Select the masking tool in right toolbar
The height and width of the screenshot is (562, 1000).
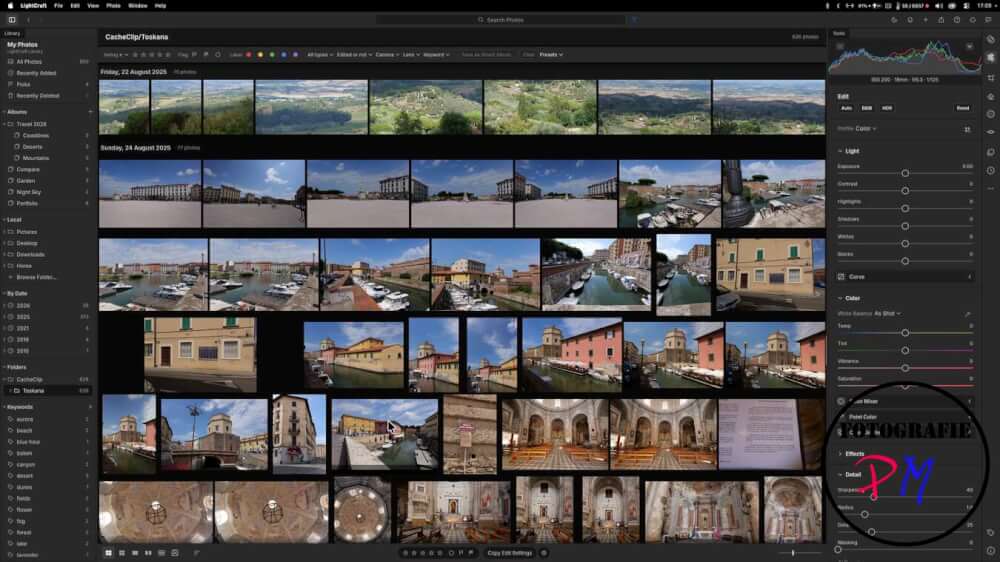pyautogui.click(x=990, y=114)
